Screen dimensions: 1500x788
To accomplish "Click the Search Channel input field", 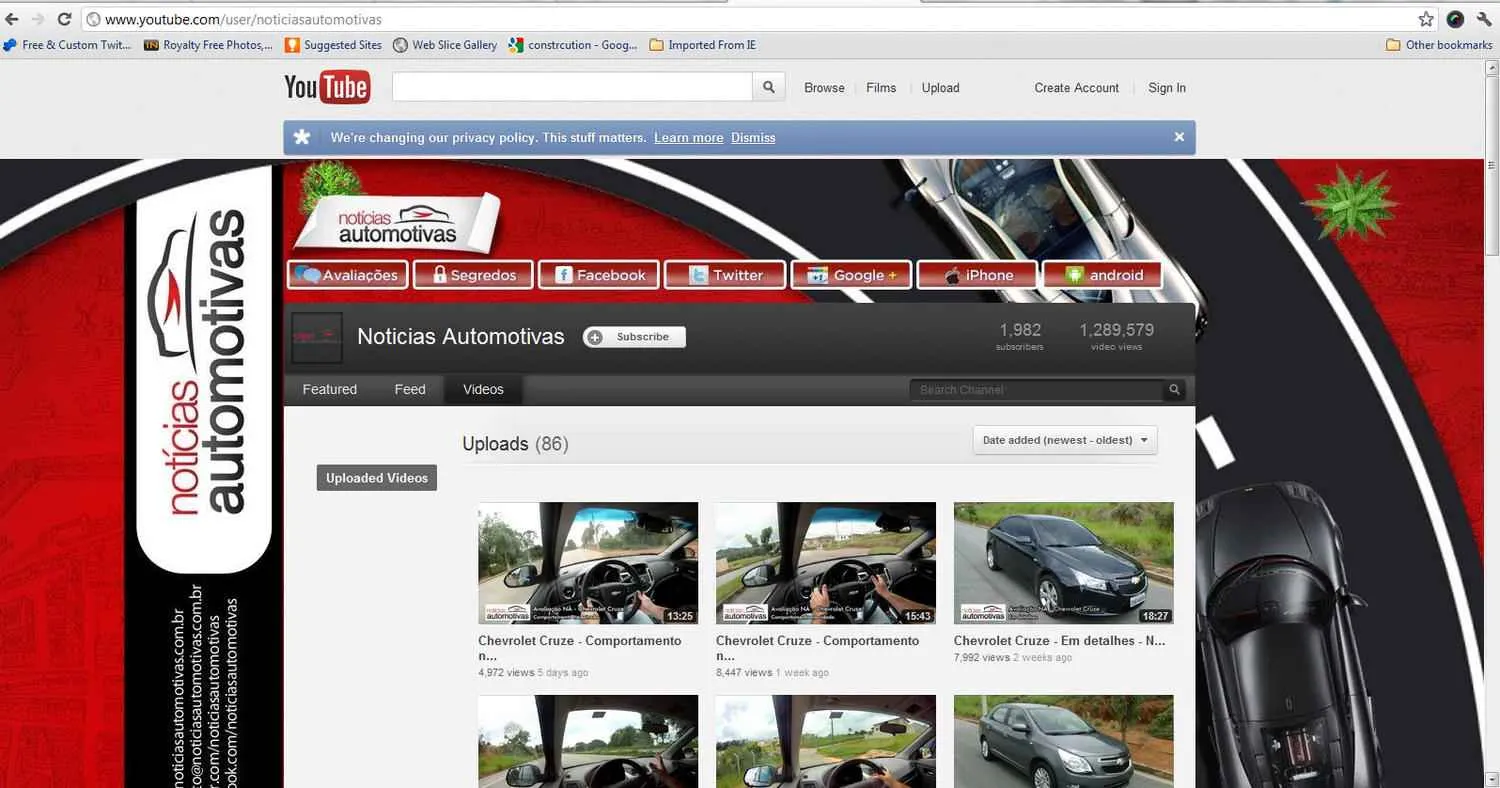I will tap(1038, 390).
